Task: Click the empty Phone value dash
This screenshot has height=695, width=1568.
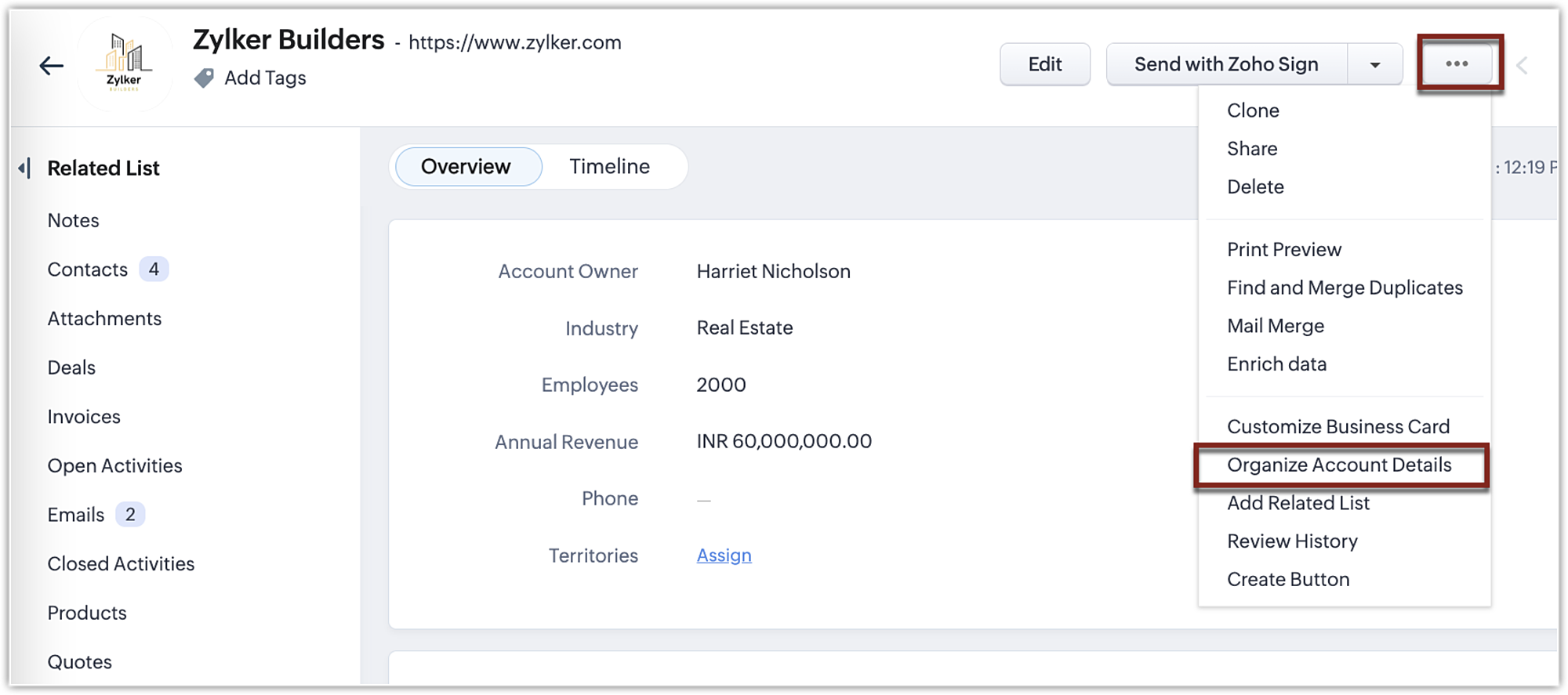Action: pyautogui.click(x=703, y=500)
